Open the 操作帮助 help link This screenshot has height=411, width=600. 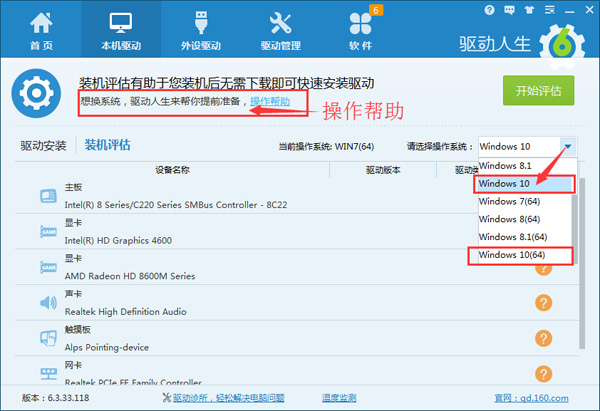tap(270, 101)
